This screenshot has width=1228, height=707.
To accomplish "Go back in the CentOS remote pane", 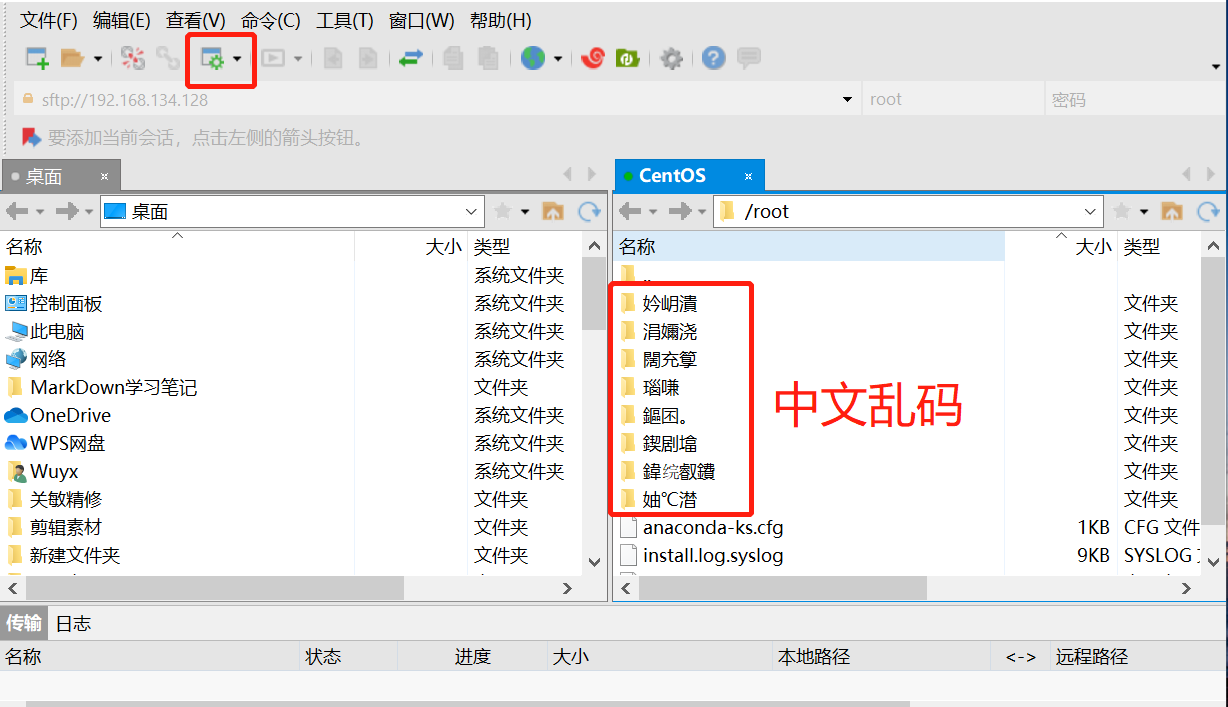I will [630, 211].
